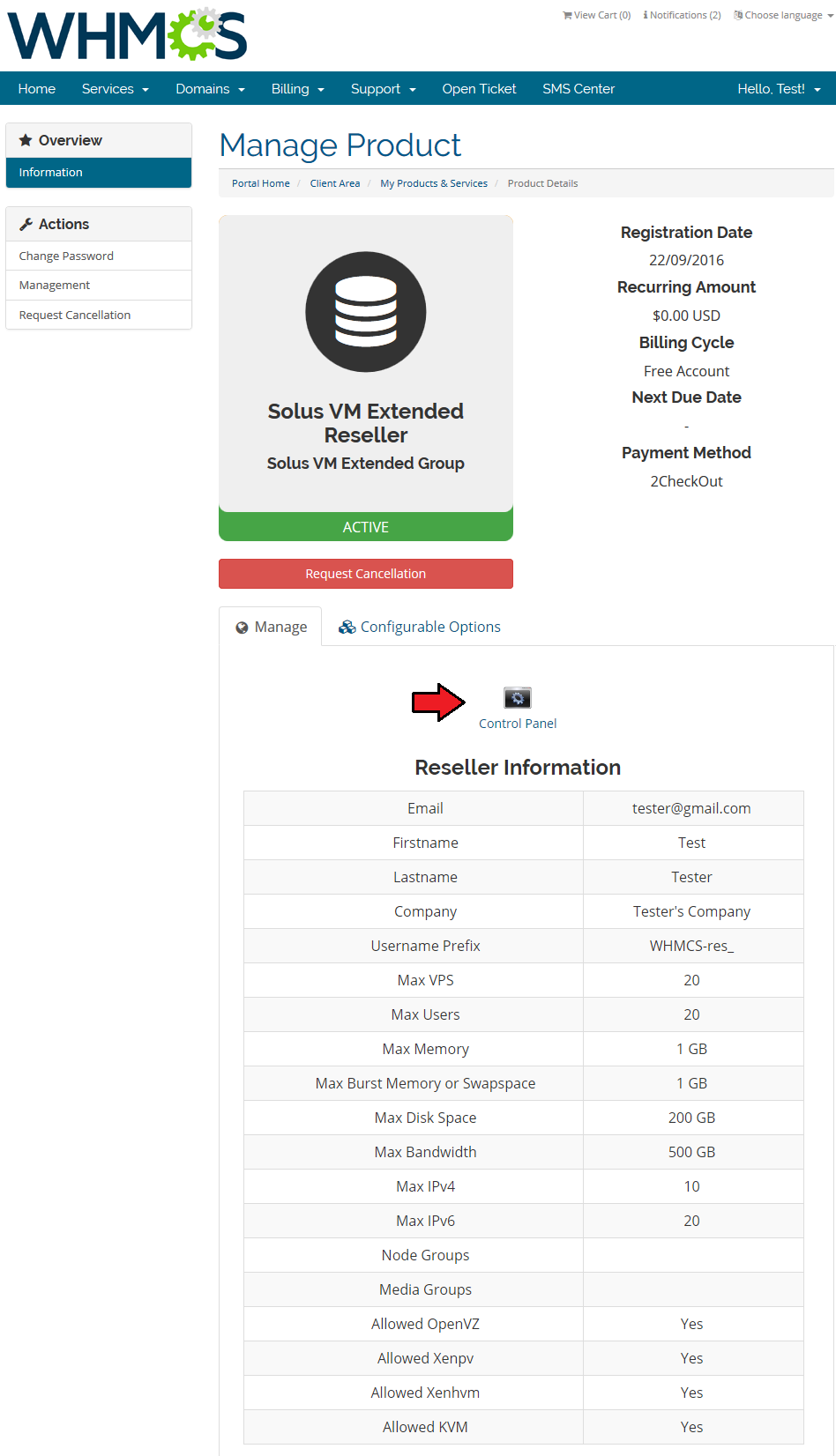Click My Products & Services breadcrumb
This screenshot has height=1456, width=836.
(434, 183)
